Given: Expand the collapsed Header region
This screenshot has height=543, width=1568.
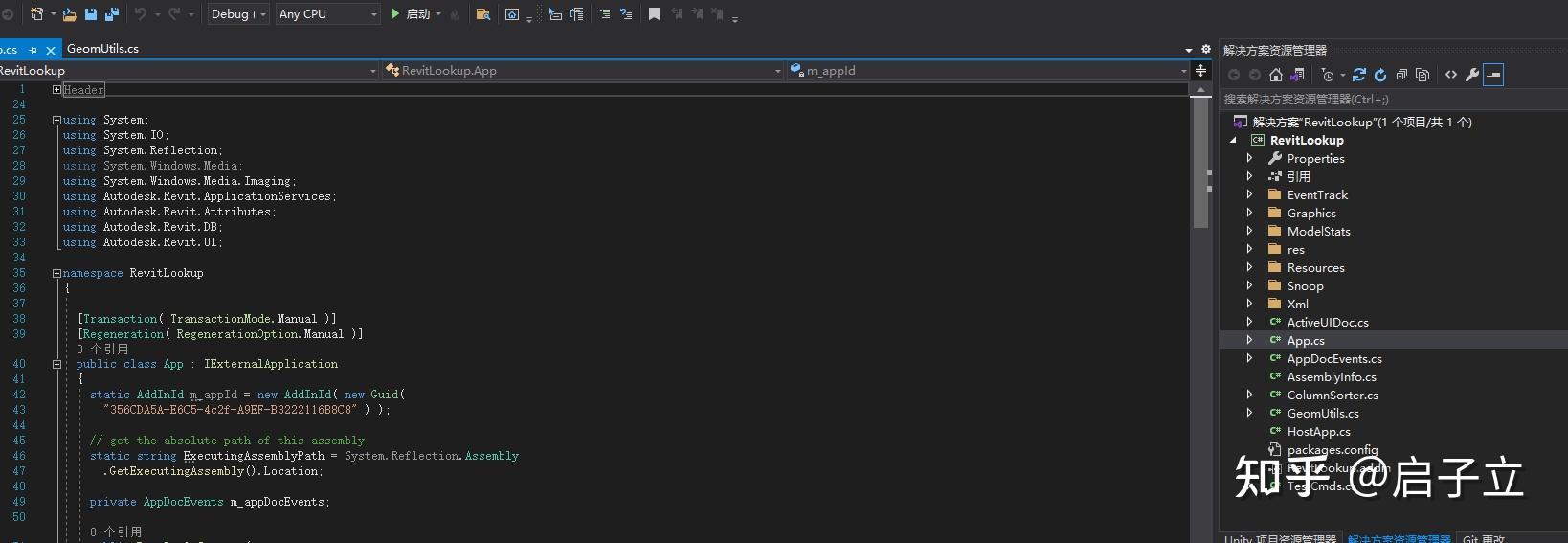Looking at the screenshot, I should pyautogui.click(x=56, y=90).
